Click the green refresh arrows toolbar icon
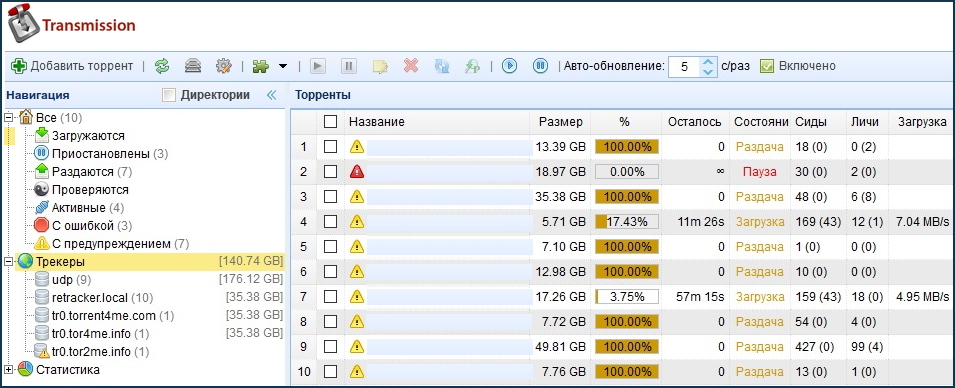The width and height of the screenshot is (955, 388). click(x=162, y=66)
